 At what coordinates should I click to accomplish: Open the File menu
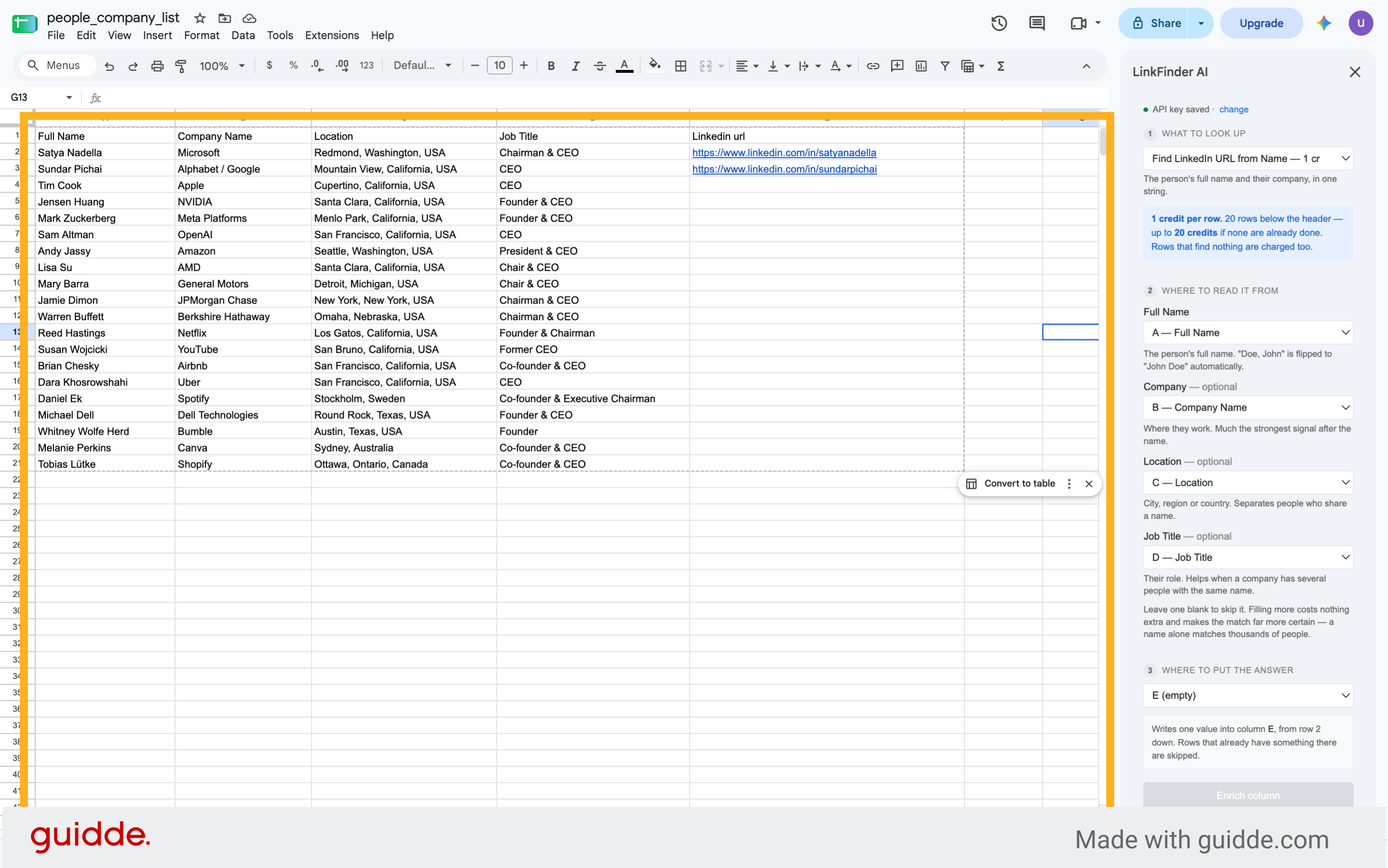pyautogui.click(x=56, y=35)
